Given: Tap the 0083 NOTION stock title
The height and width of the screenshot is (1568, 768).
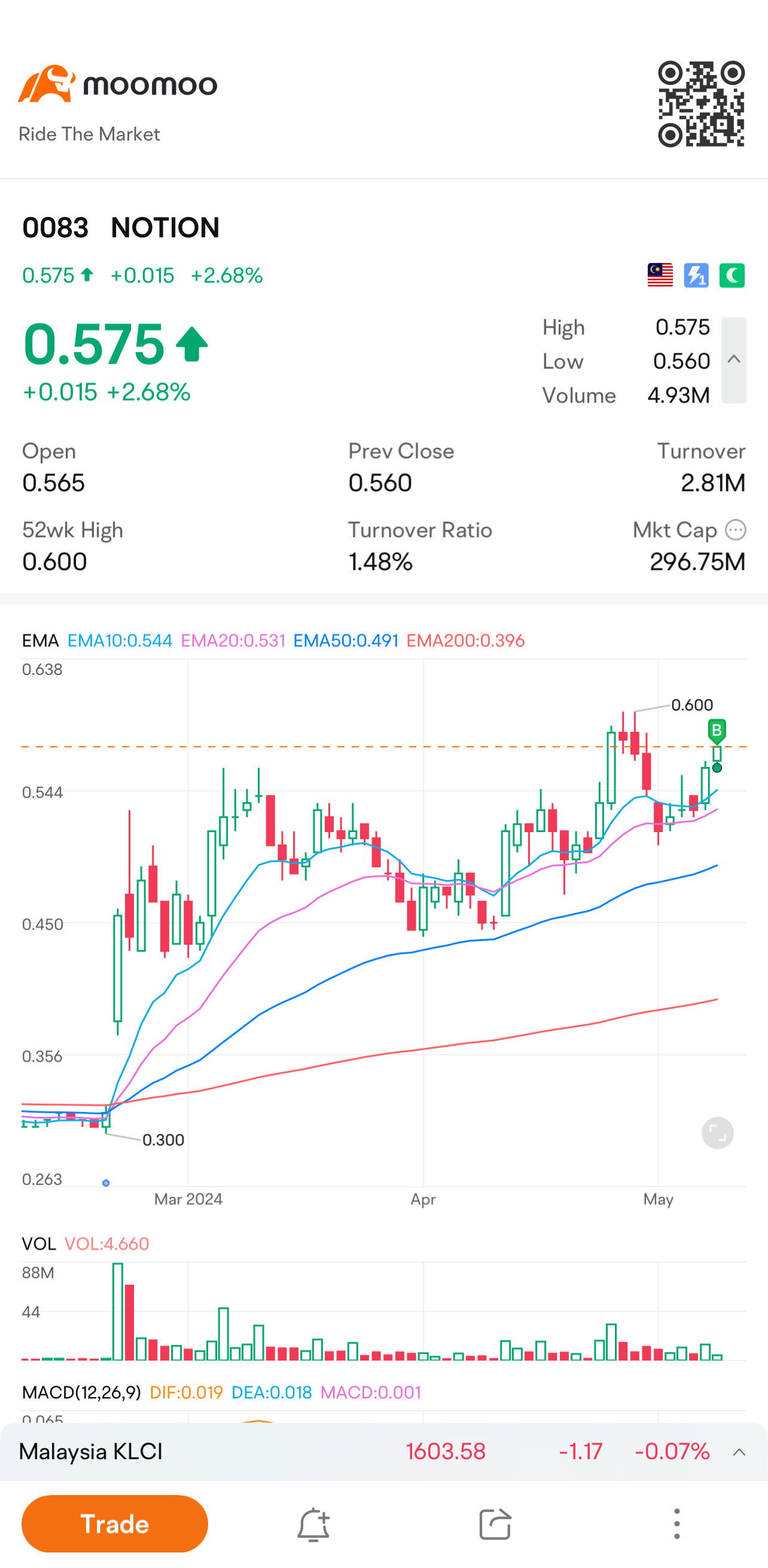Looking at the screenshot, I should point(121,228).
